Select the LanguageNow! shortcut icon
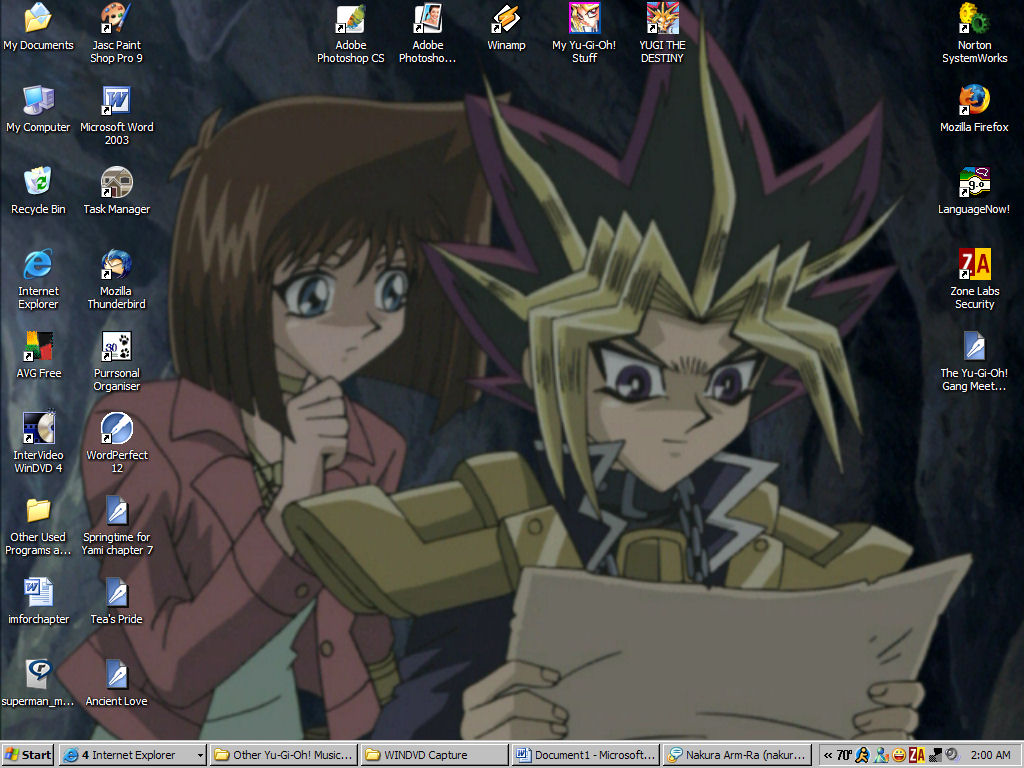This screenshot has width=1024, height=768. click(974, 193)
